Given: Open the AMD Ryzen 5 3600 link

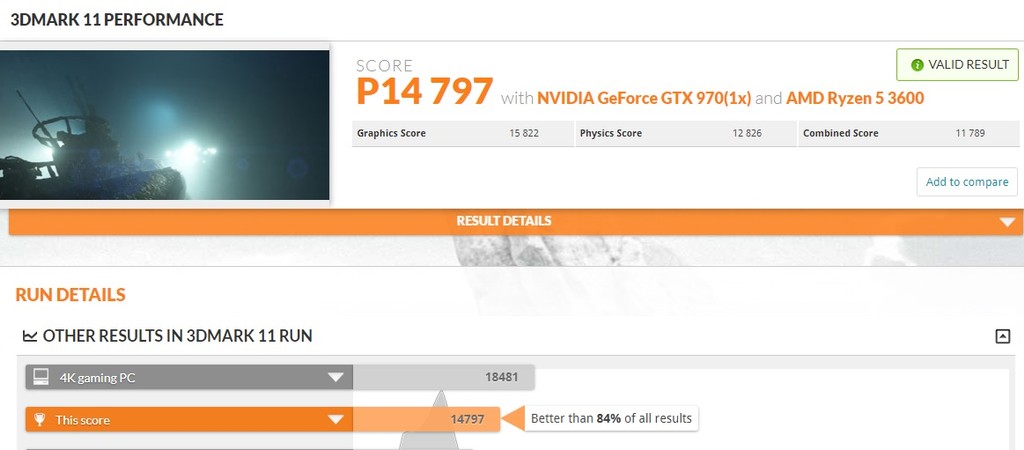Looking at the screenshot, I should tap(855, 98).
